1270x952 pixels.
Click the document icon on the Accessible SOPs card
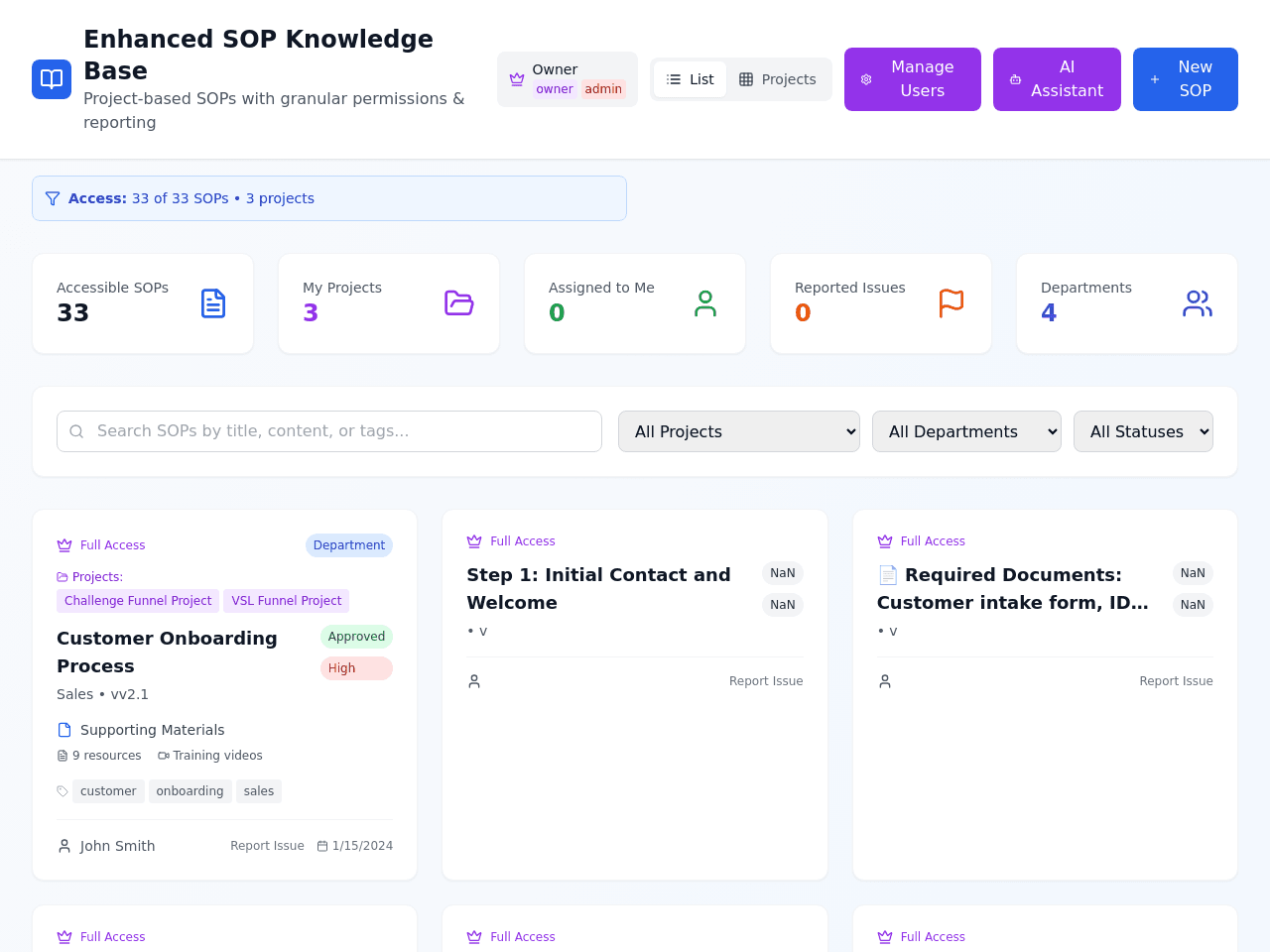click(213, 303)
